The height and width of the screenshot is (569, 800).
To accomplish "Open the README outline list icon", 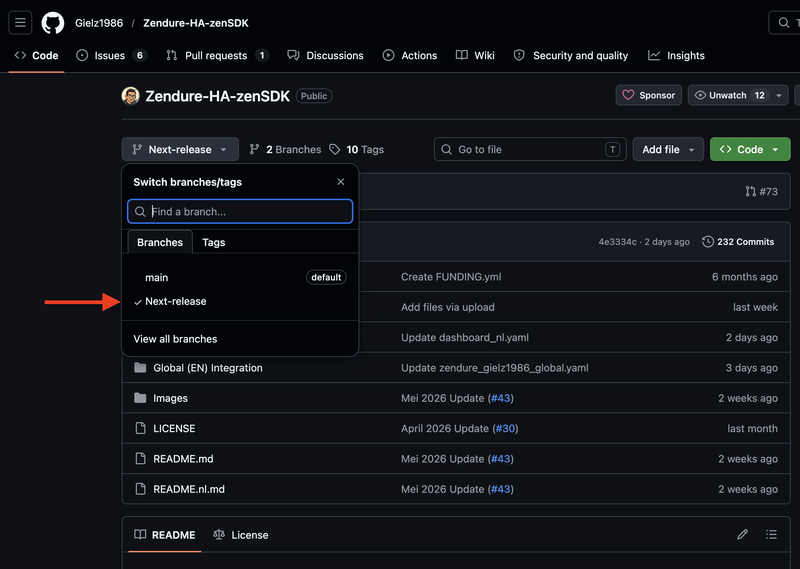I will [x=771, y=534].
